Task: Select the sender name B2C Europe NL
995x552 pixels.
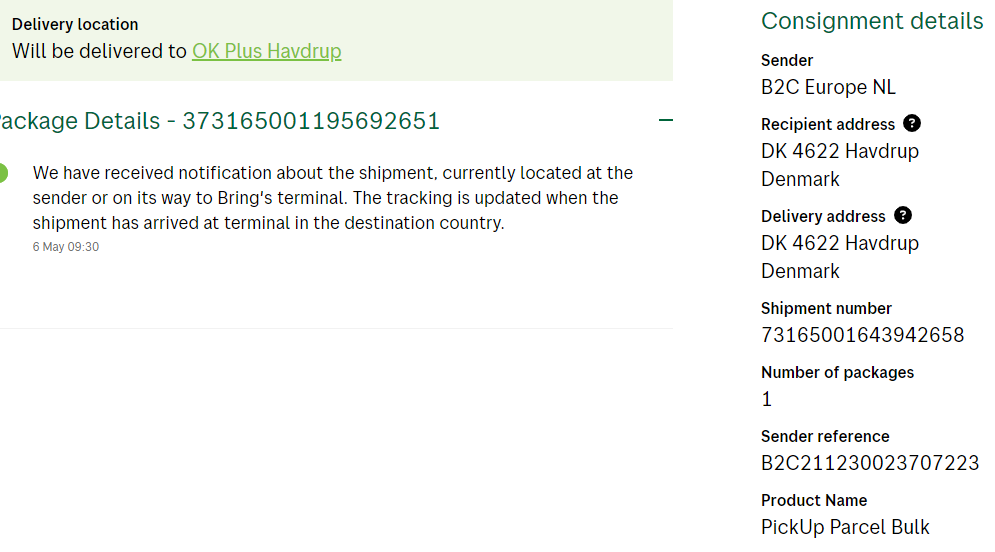Action: pos(828,87)
